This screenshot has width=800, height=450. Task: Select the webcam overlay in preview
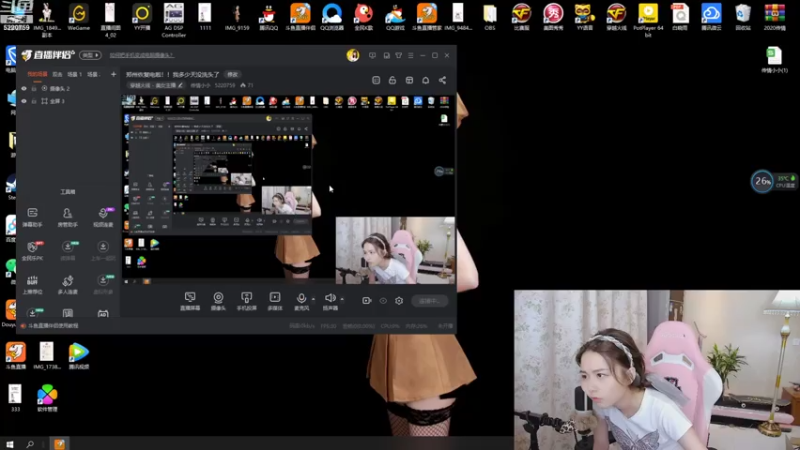coord(395,250)
